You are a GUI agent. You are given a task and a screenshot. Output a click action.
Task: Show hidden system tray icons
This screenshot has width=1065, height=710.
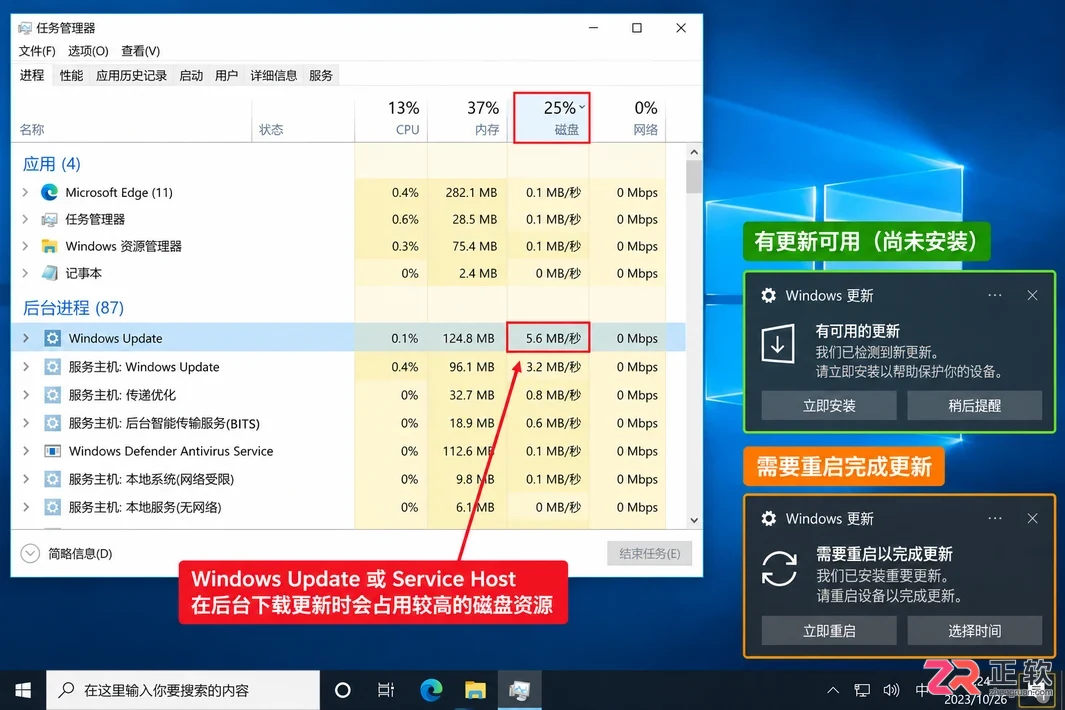pos(833,690)
